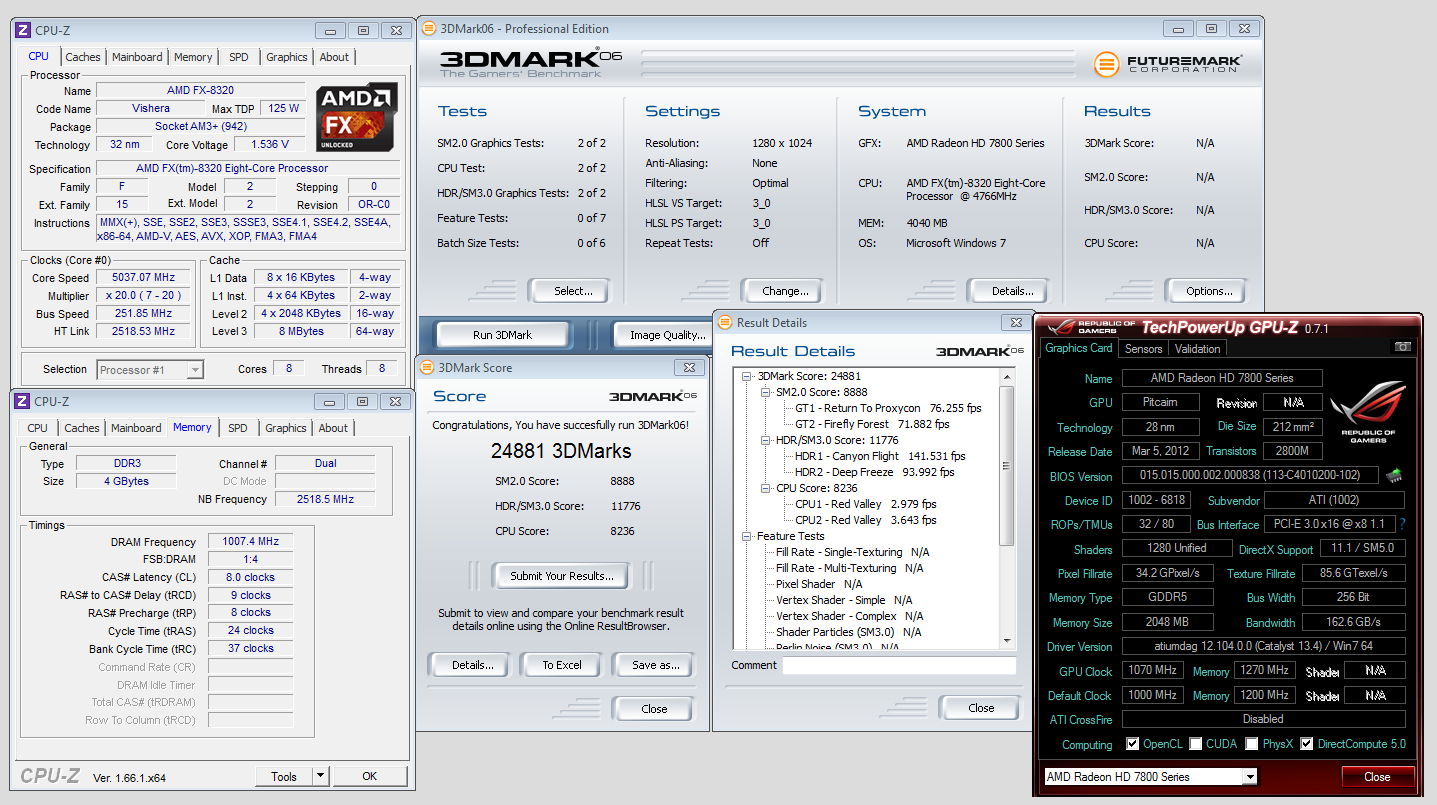Open the Sensors tab in GPU-Z
Viewport: 1437px width, 805px height.
[x=1143, y=349]
